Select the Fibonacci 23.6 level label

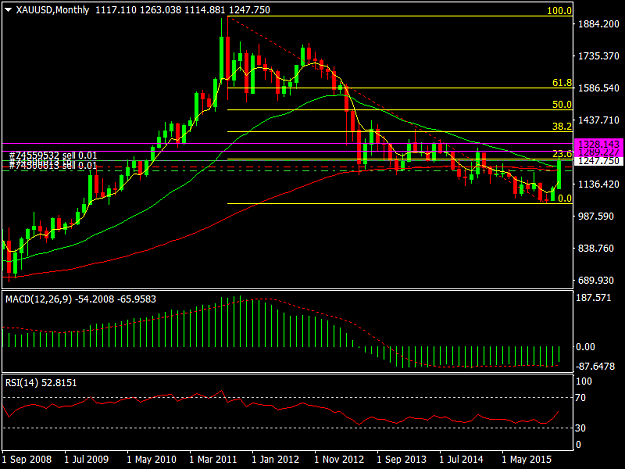pos(562,154)
